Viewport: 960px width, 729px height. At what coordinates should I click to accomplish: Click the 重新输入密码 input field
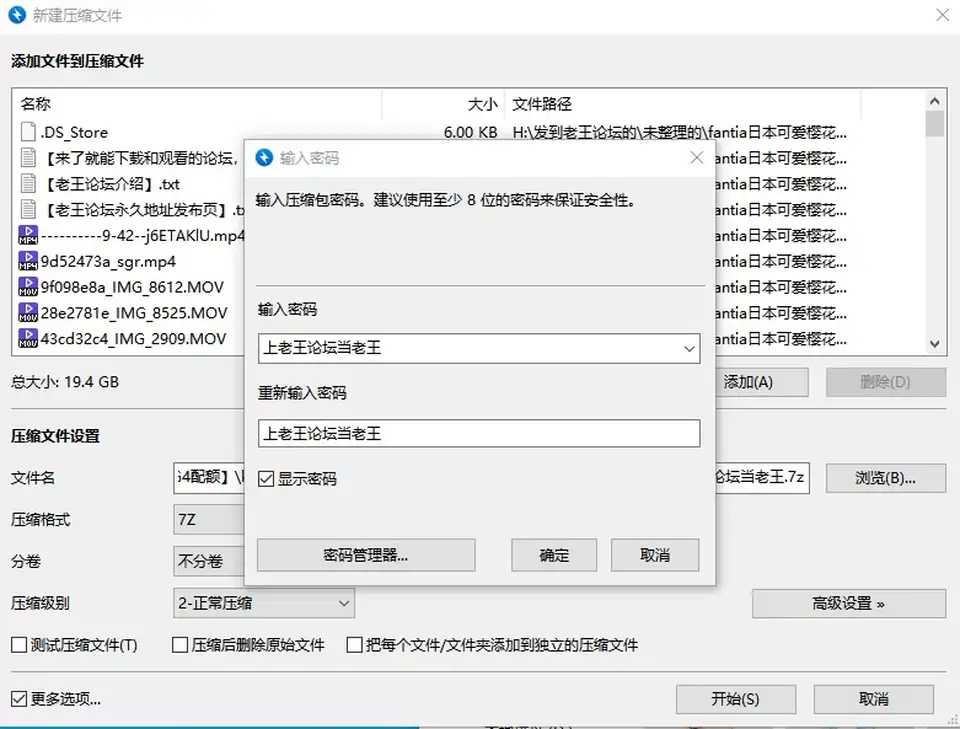(x=479, y=433)
